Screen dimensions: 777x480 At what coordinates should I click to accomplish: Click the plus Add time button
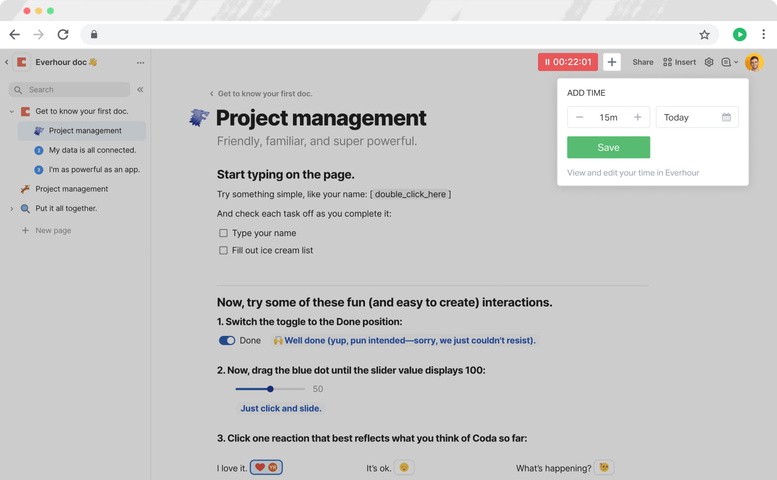coord(611,62)
